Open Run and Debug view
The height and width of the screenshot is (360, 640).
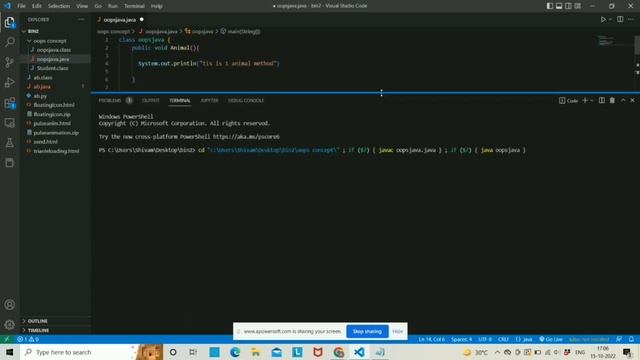[9, 82]
